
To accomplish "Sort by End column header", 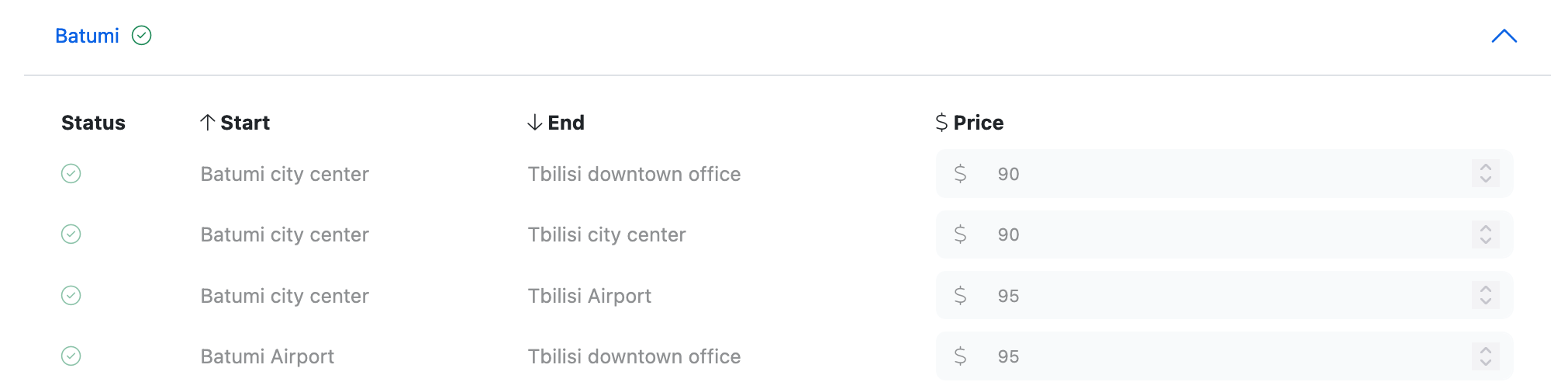I will pos(565,123).
